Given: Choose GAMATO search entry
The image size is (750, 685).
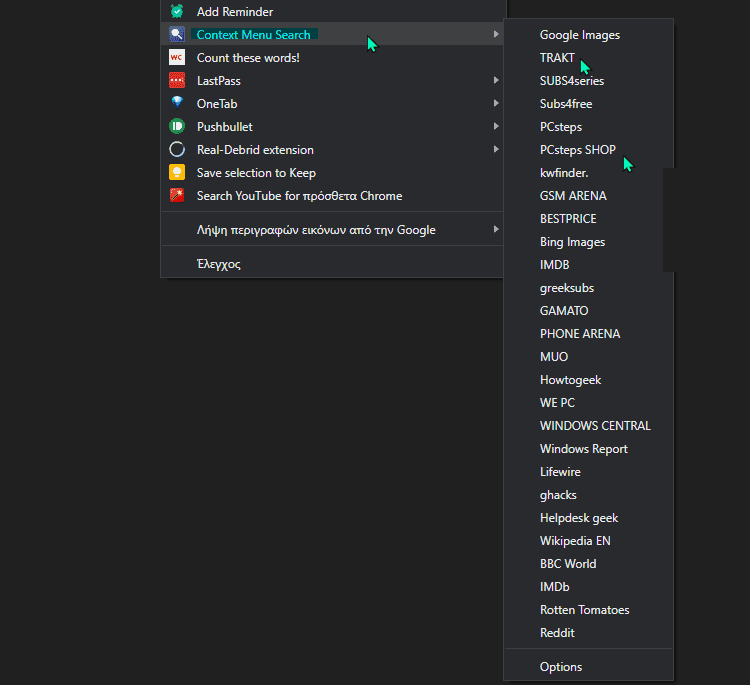Looking at the screenshot, I should point(589,310).
